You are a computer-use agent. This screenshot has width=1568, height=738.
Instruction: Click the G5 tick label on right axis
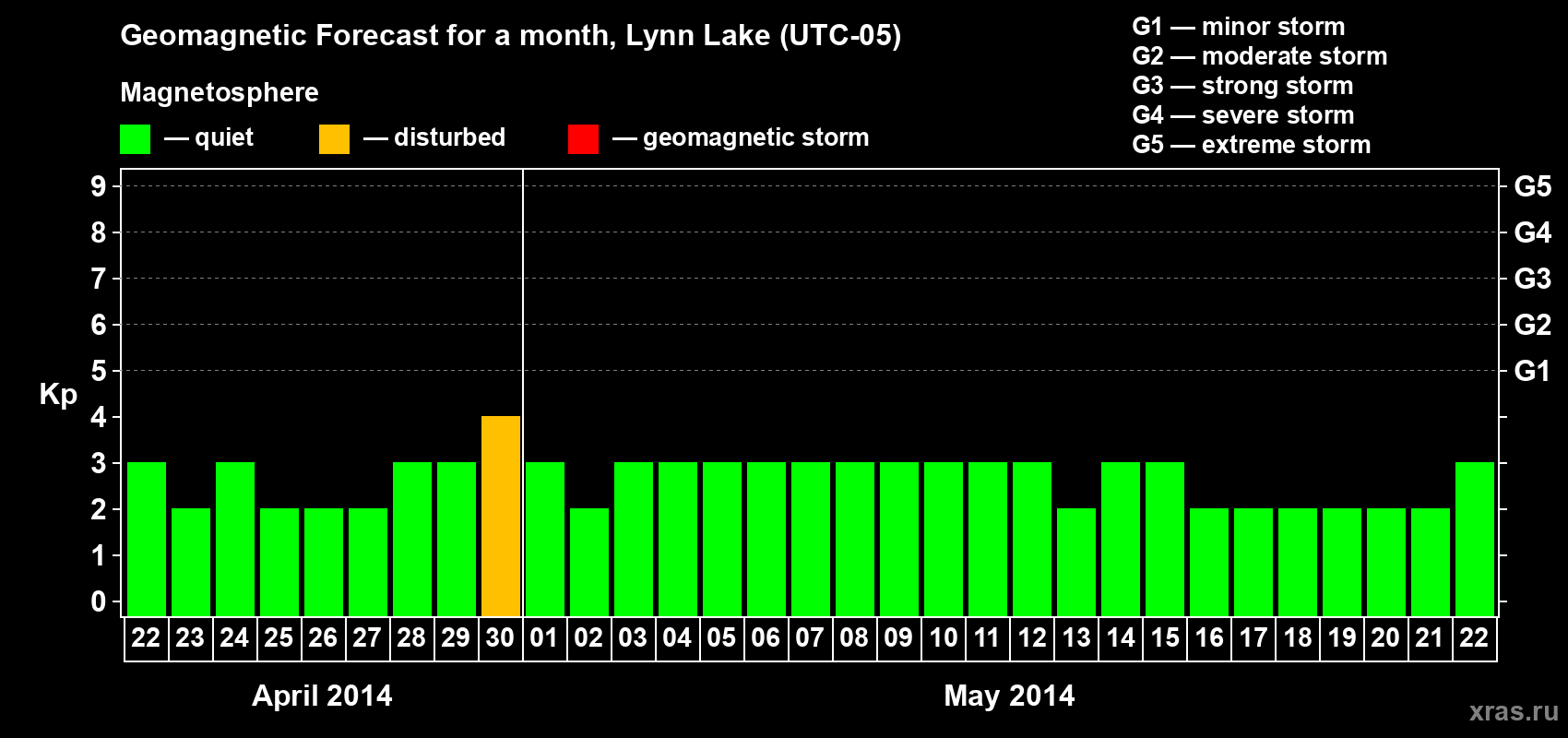click(1533, 186)
